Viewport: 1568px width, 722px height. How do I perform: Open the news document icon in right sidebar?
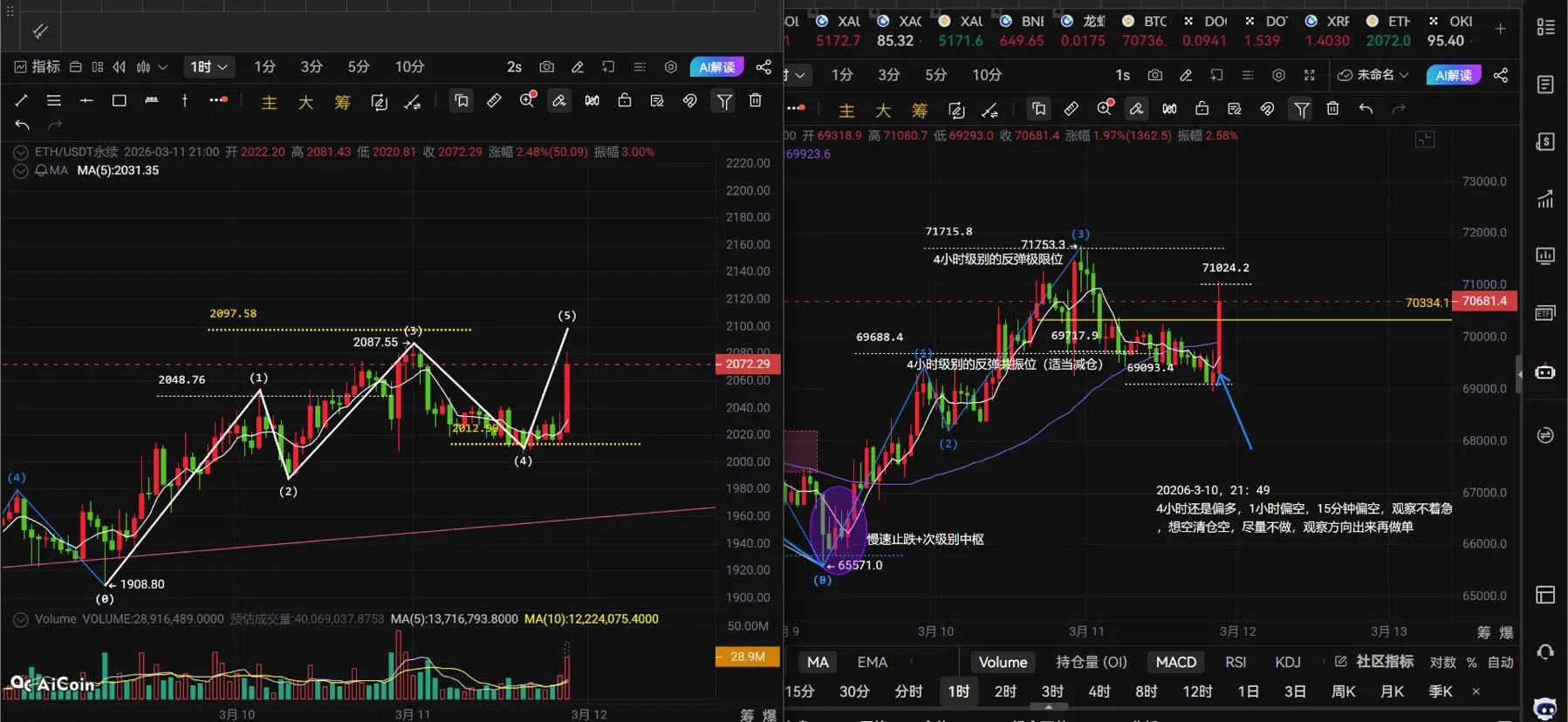coord(1545,85)
